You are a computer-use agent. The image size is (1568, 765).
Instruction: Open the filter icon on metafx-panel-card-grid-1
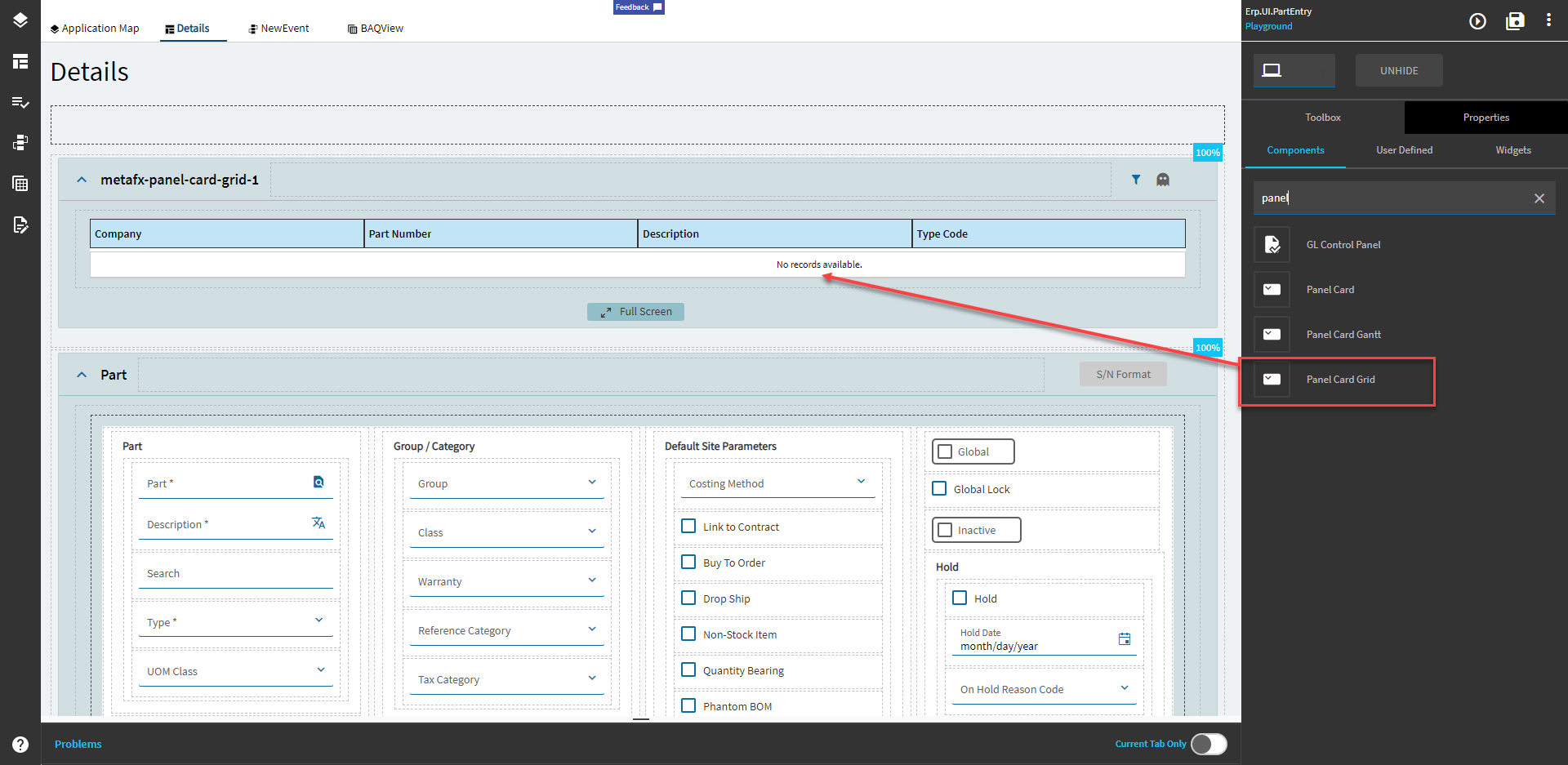click(x=1136, y=180)
